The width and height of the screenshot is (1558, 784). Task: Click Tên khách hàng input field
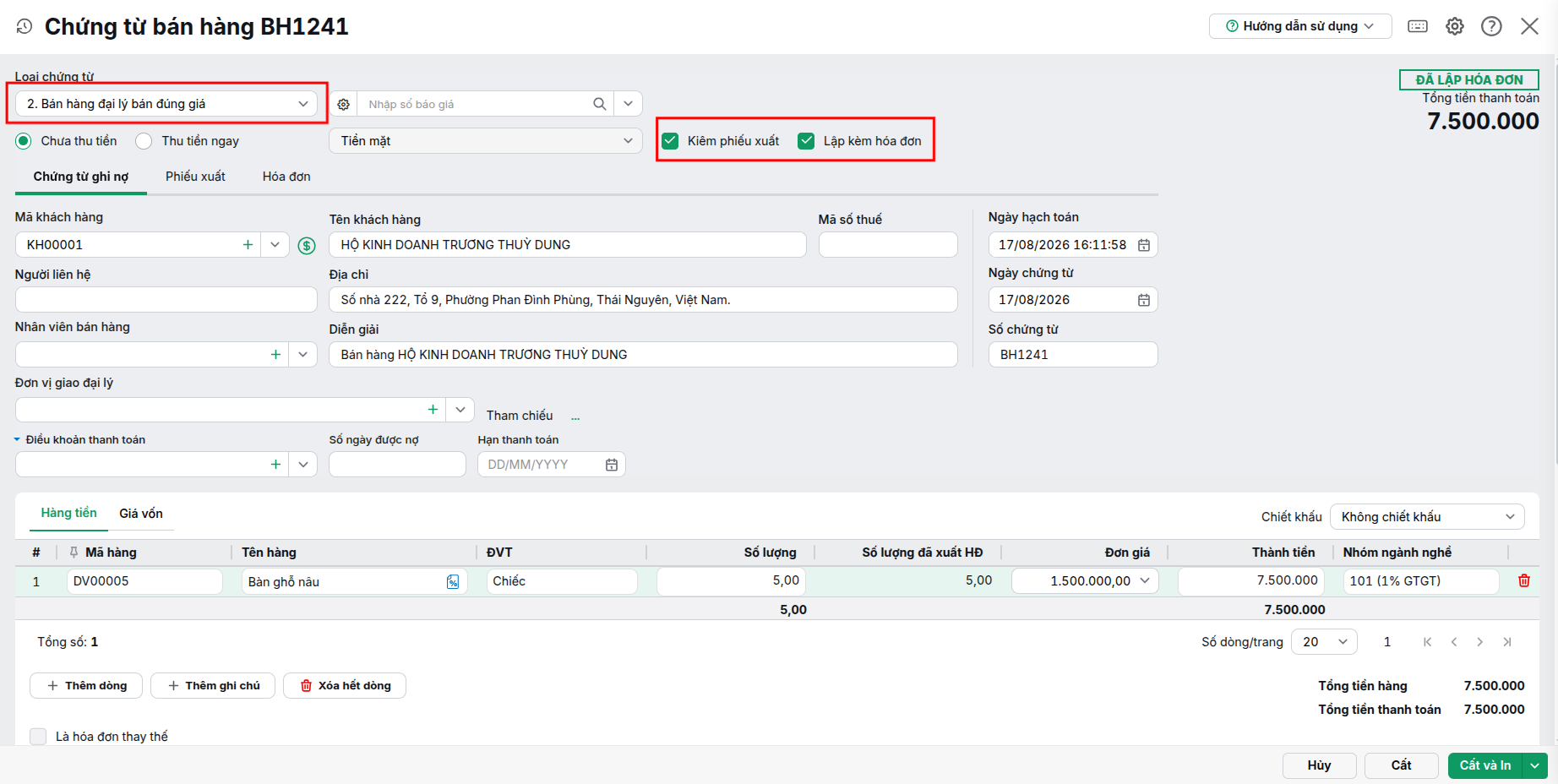[568, 245]
